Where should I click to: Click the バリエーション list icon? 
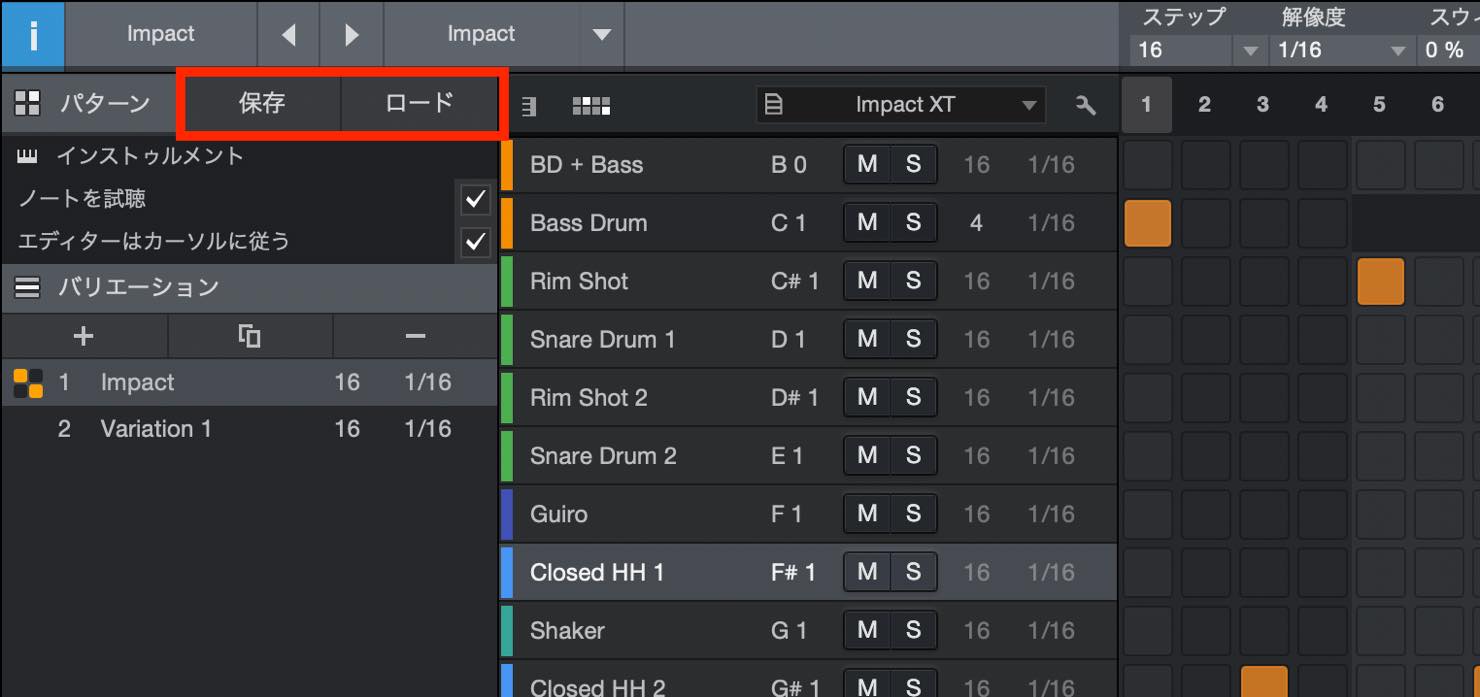point(27,288)
